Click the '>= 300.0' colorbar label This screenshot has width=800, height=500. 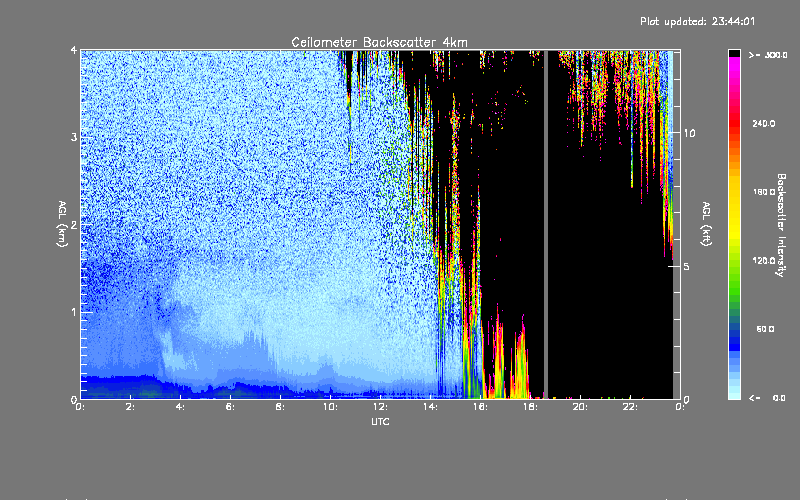[x=768, y=55]
